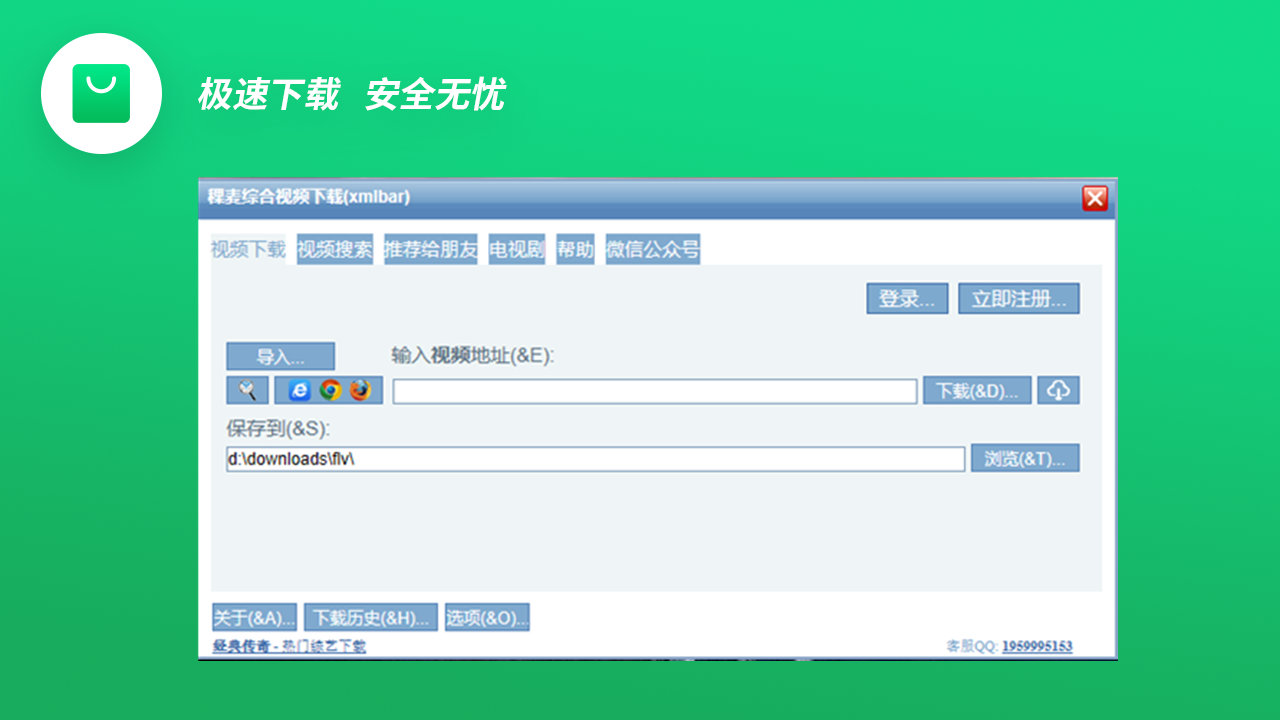
Task: Click the Firefox browser icon
Action: tap(361, 390)
